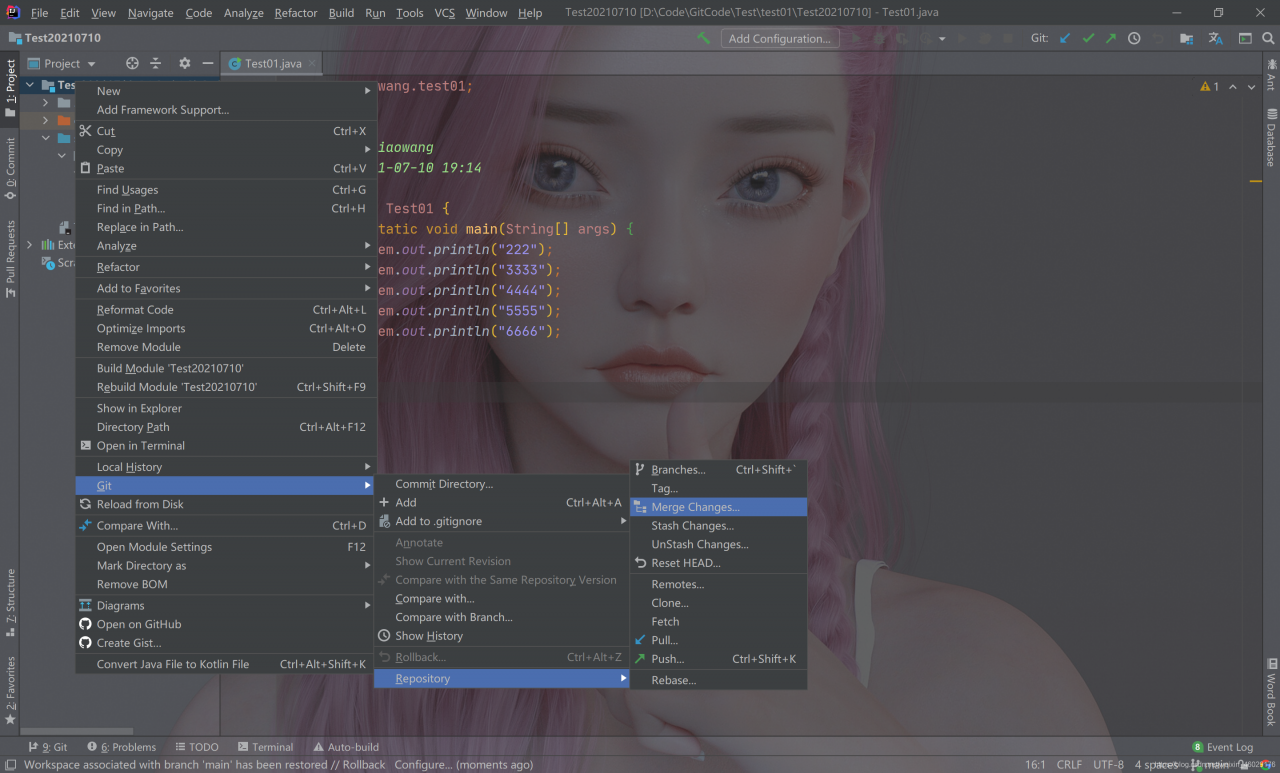
Task: Open the Project view dropdown
Action: (x=69, y=63)
